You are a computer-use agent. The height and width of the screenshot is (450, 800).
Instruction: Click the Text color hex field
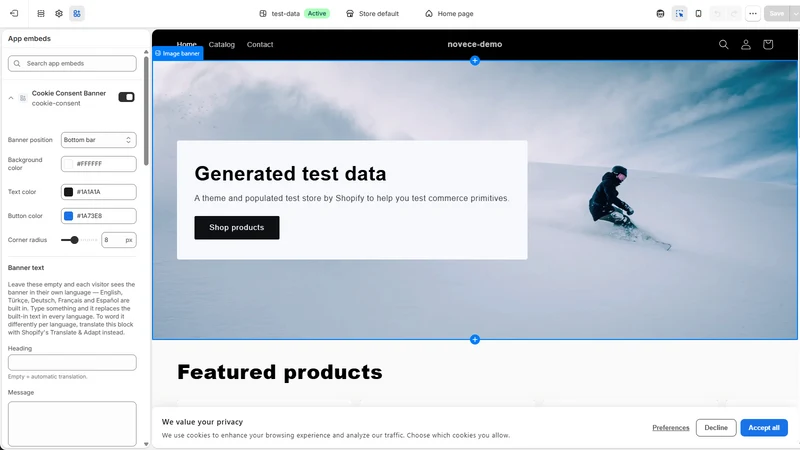98,192
